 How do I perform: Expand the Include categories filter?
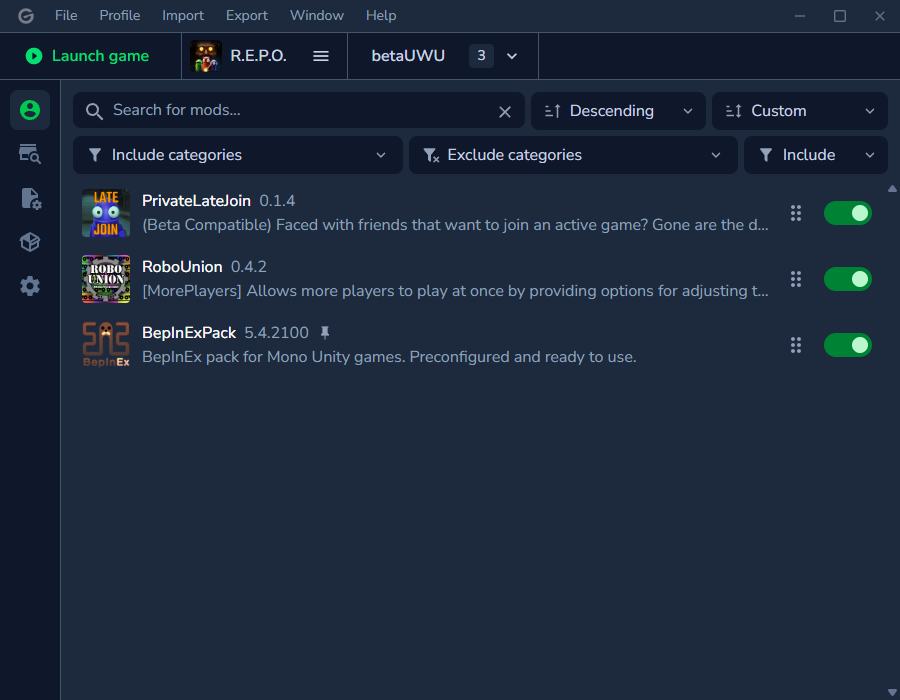[238, 155]
